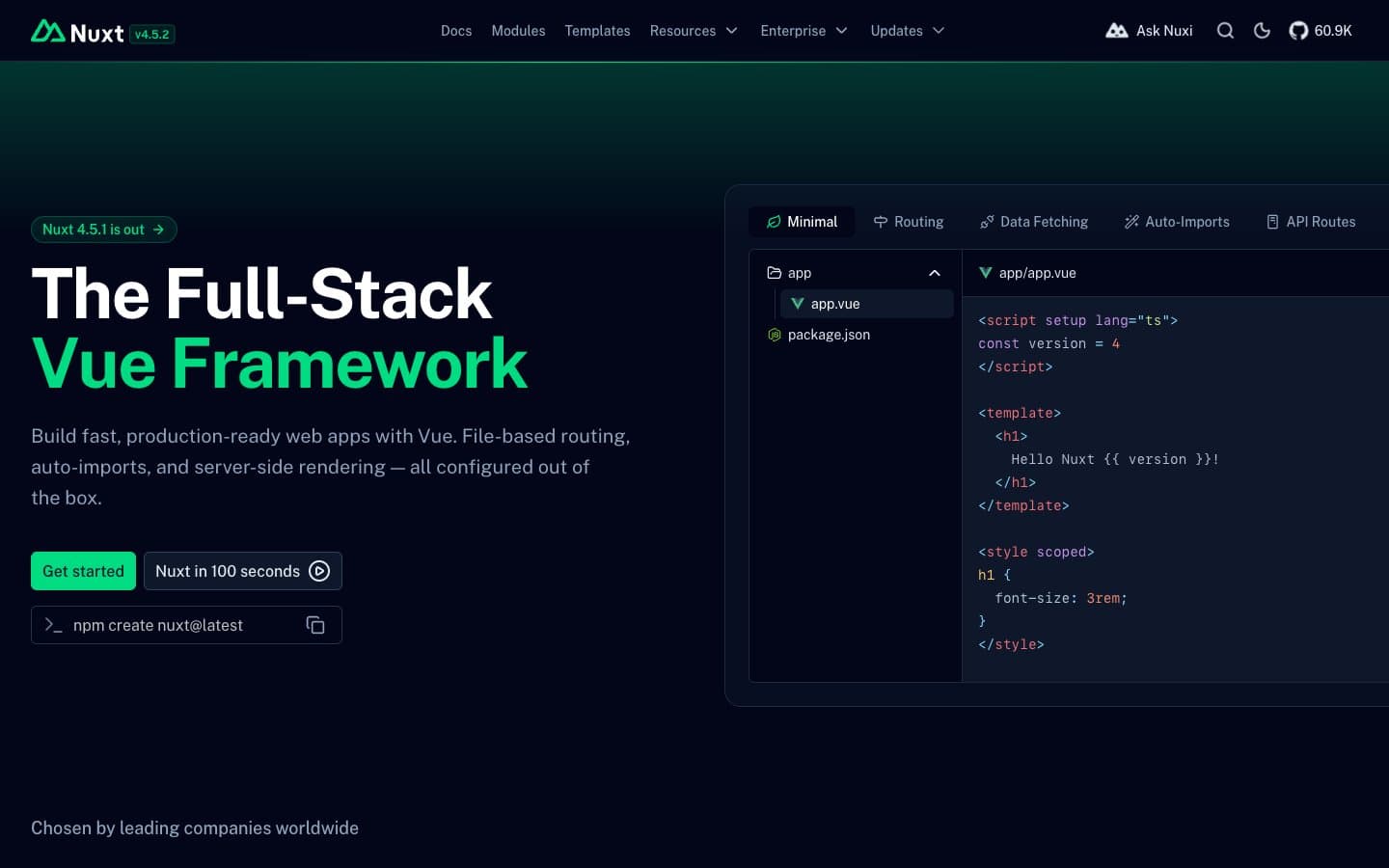
Task: Collapse the app folder chevron
Action: click(935, 273)
